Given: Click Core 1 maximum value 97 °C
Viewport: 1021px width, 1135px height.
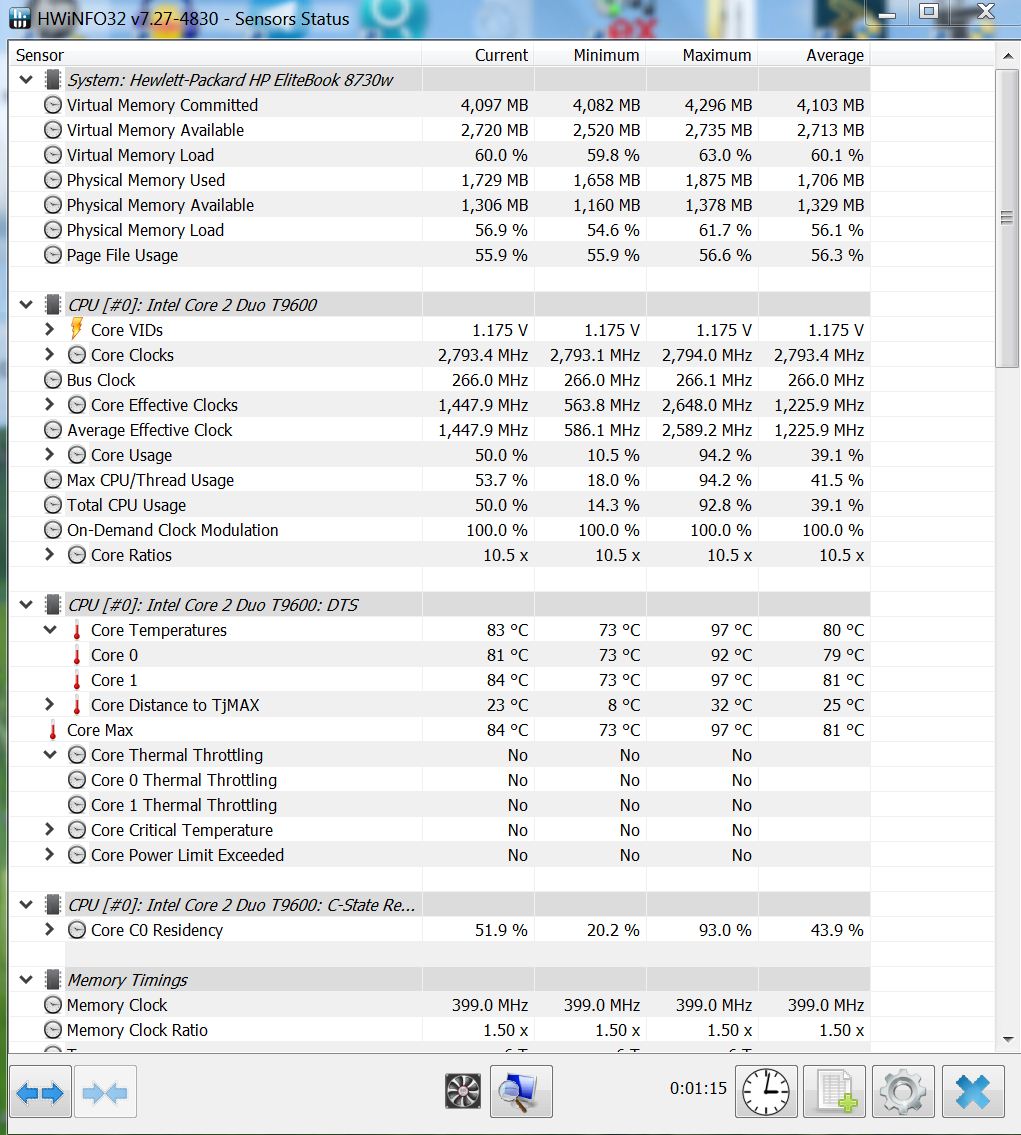Looking at the screenshot, I should (x=731, y=680).
